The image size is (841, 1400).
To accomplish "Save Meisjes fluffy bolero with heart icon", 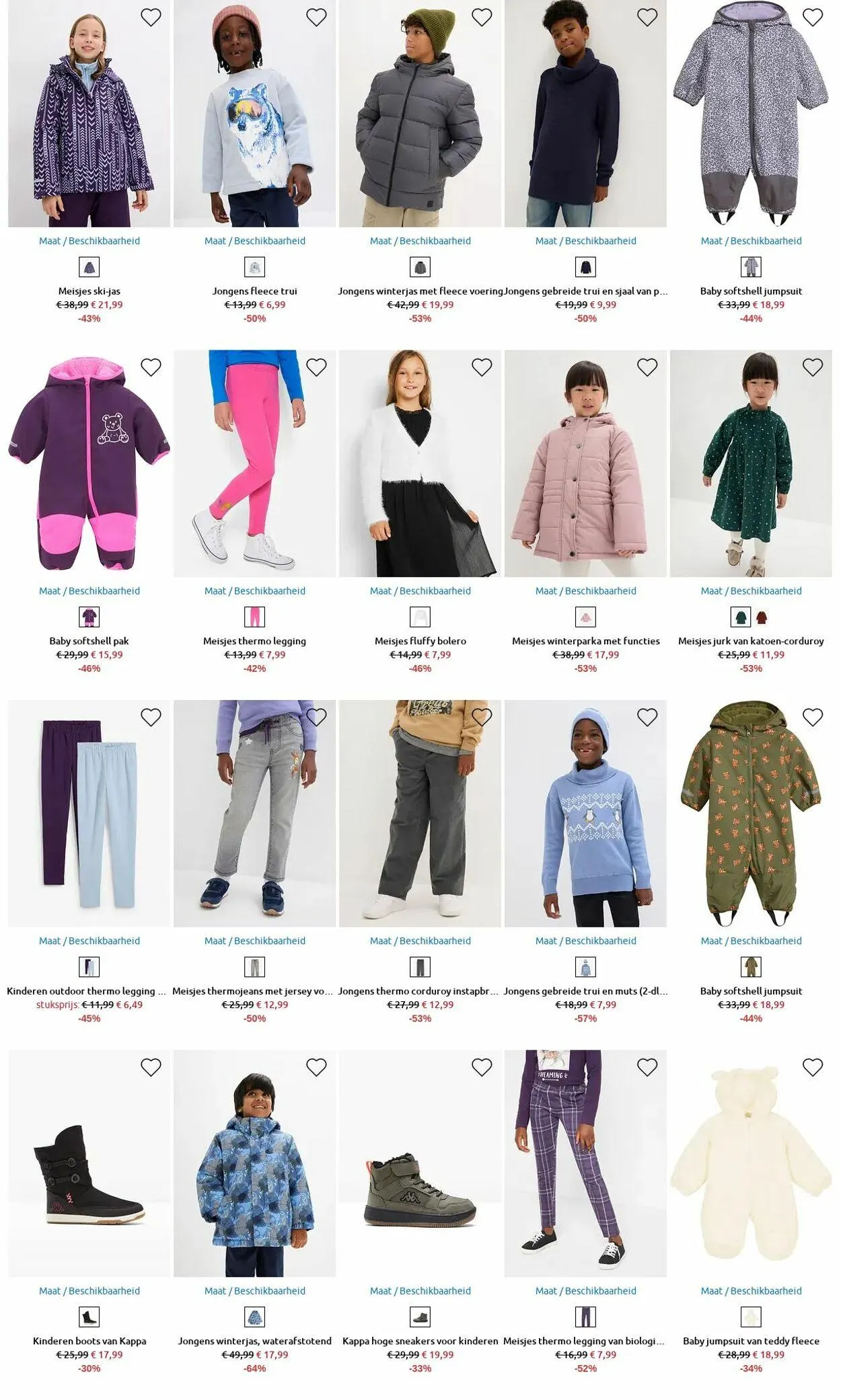I will coord(482,367).
